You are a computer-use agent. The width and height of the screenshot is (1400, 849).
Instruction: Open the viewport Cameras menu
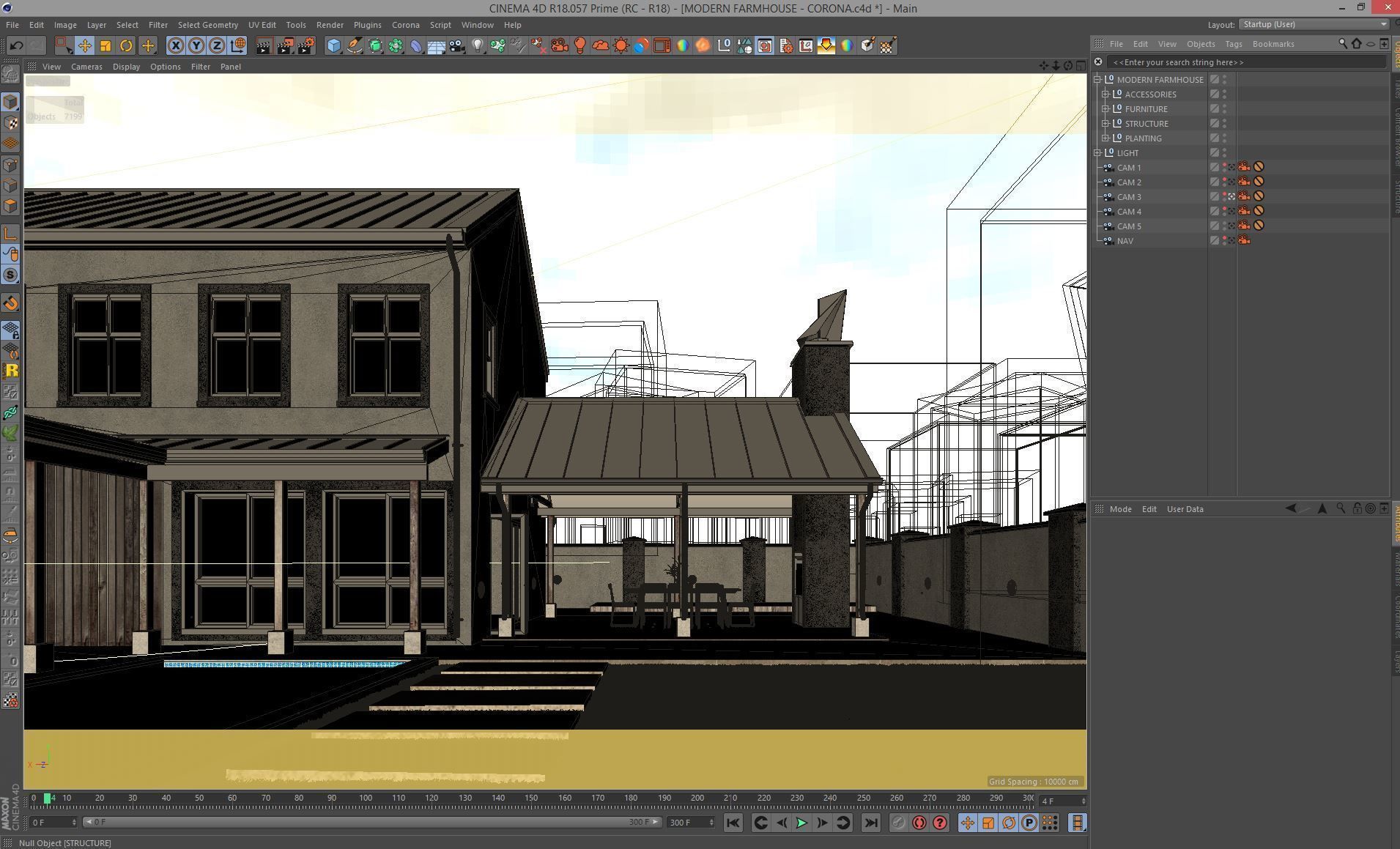(x=86, y=67)
